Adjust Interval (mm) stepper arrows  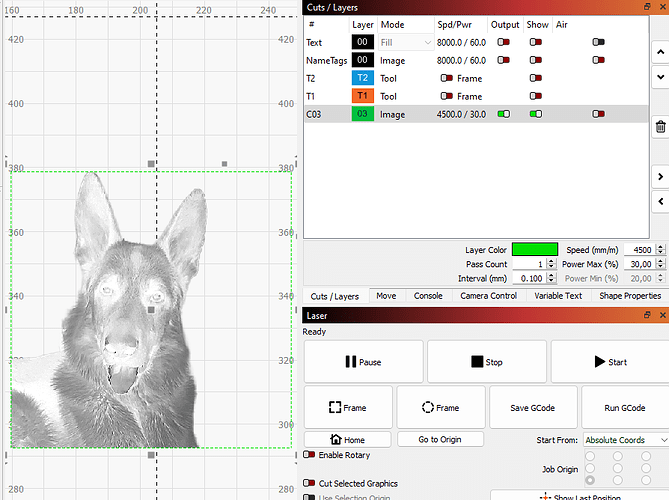coord(551,278)
